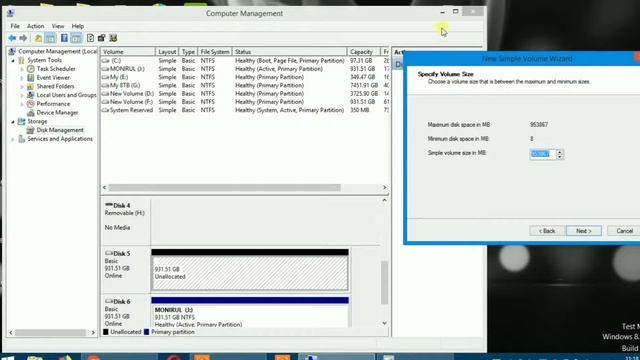
Task: Select the MONIRUL (J:) volume row
Action: coord(245,69)
